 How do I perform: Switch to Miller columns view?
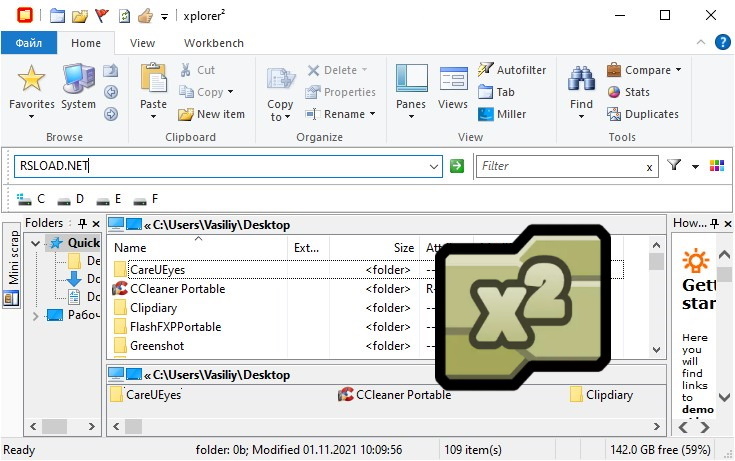pos(502,114)
